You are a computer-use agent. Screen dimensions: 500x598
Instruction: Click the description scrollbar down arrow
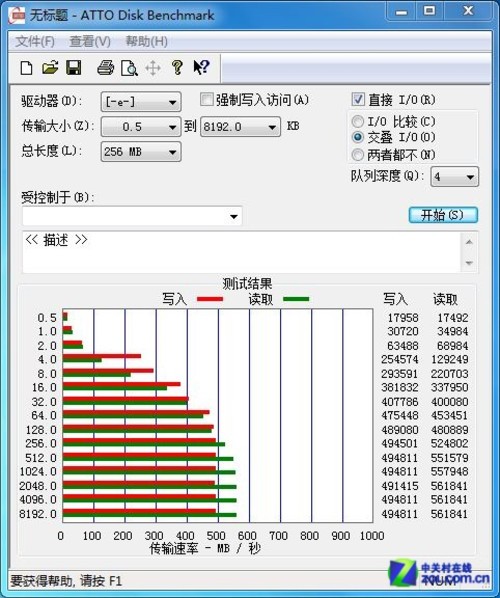coord(469,263)
